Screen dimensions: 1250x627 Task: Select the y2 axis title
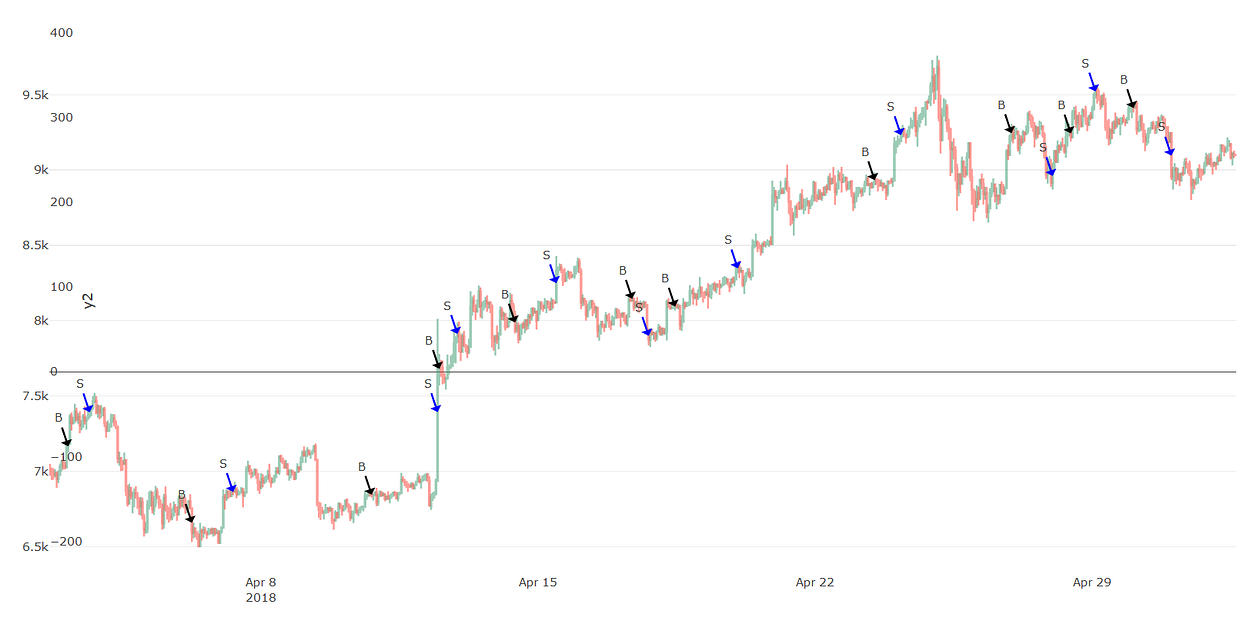(x=89, y=300)
